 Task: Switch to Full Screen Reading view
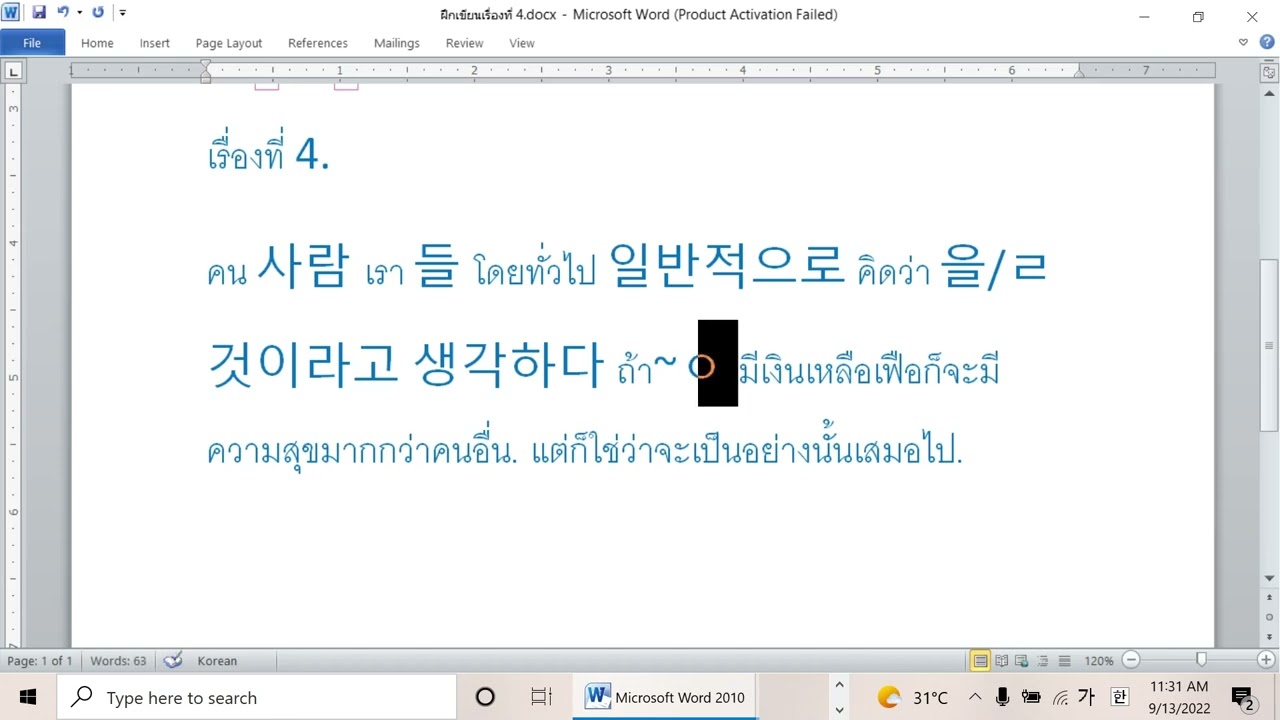(x=1002, y=661)
